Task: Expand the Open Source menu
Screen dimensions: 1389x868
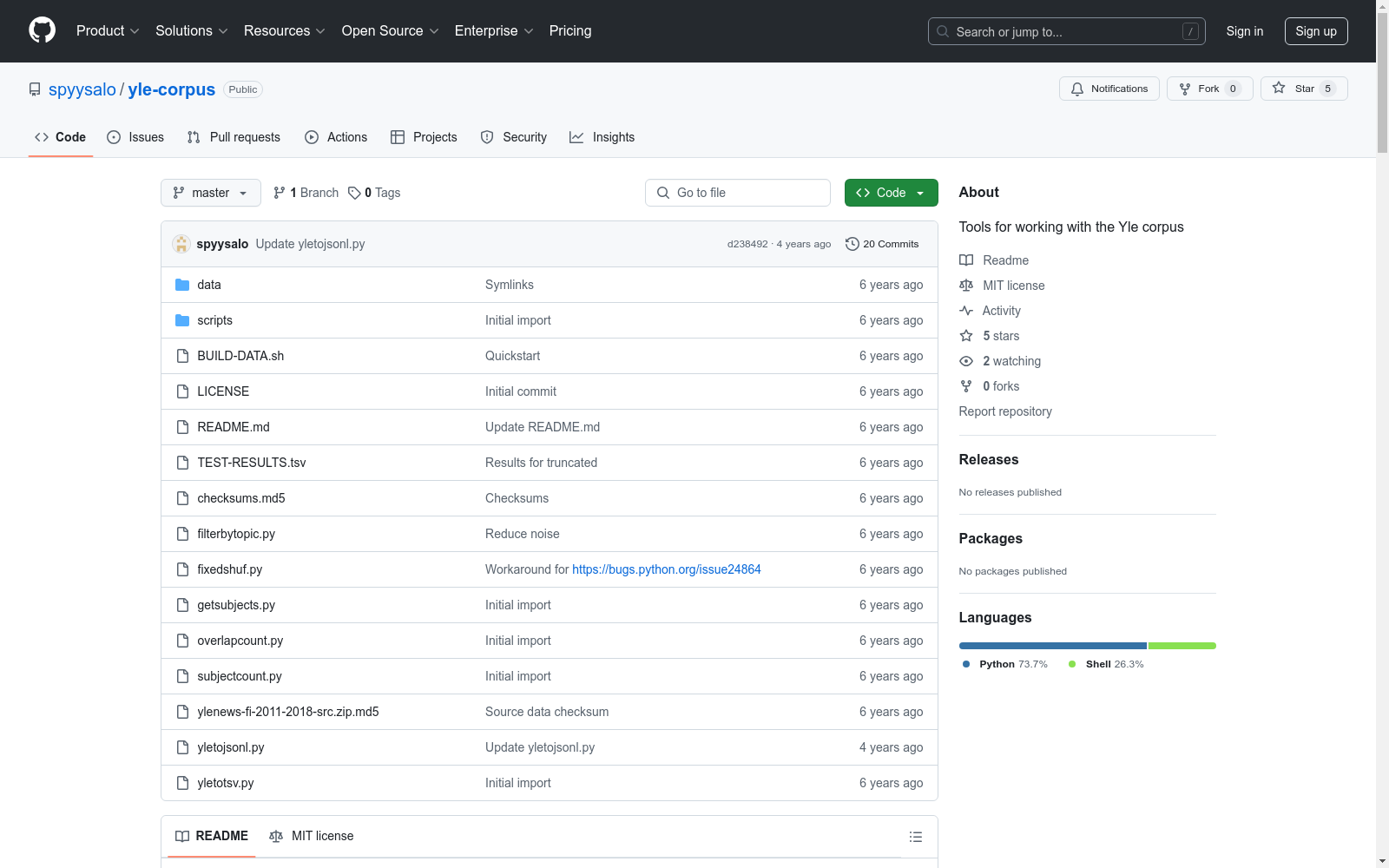Action: click(x=391, y=30)
